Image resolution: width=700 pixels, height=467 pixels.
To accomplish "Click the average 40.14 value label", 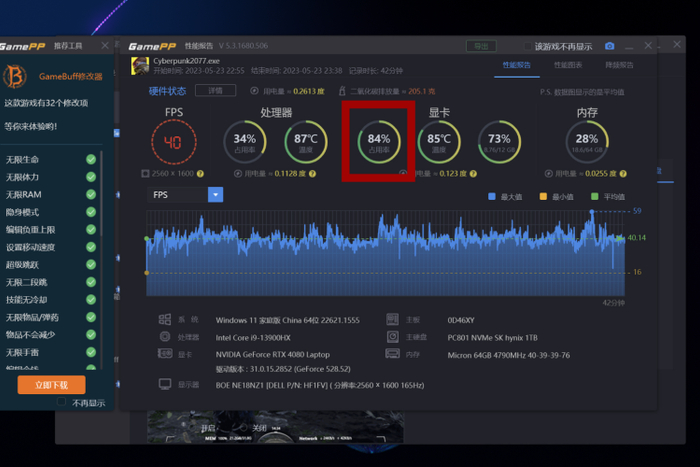I will (x=637, y=238).
